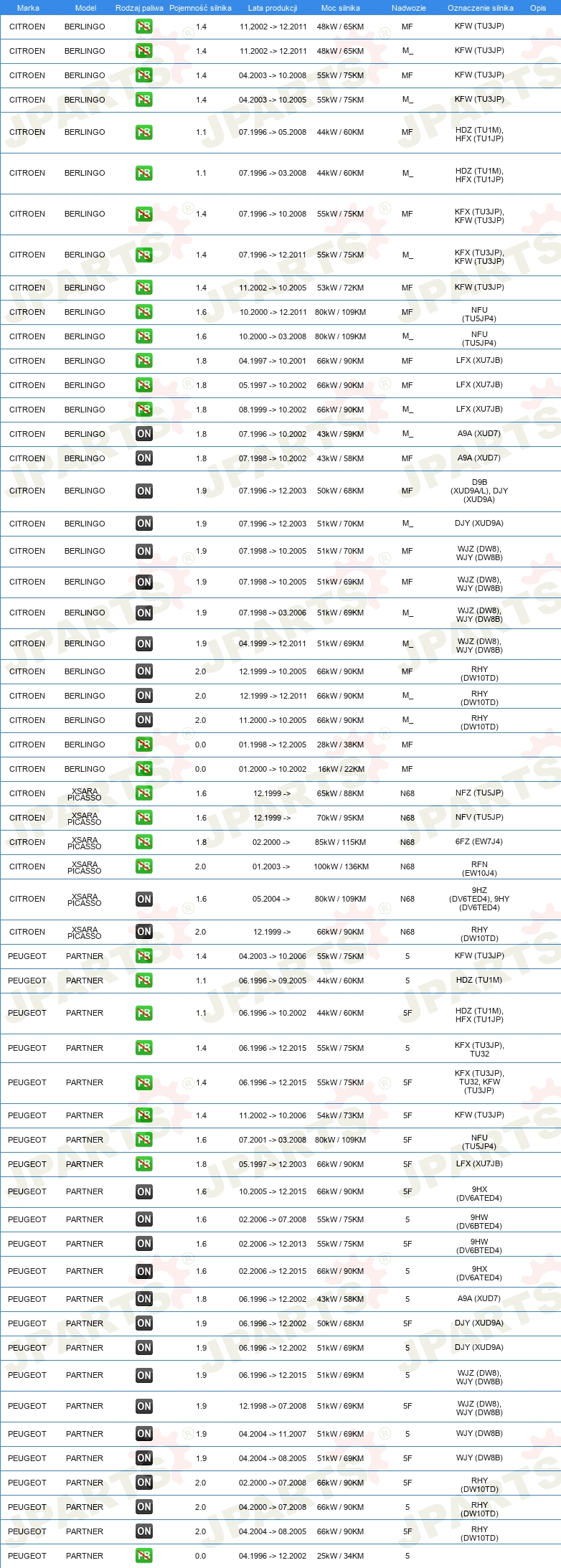Select the engine code NFV (TU5JP) cell
This screenshot has width=561, height=1568.
coord(479,817)
